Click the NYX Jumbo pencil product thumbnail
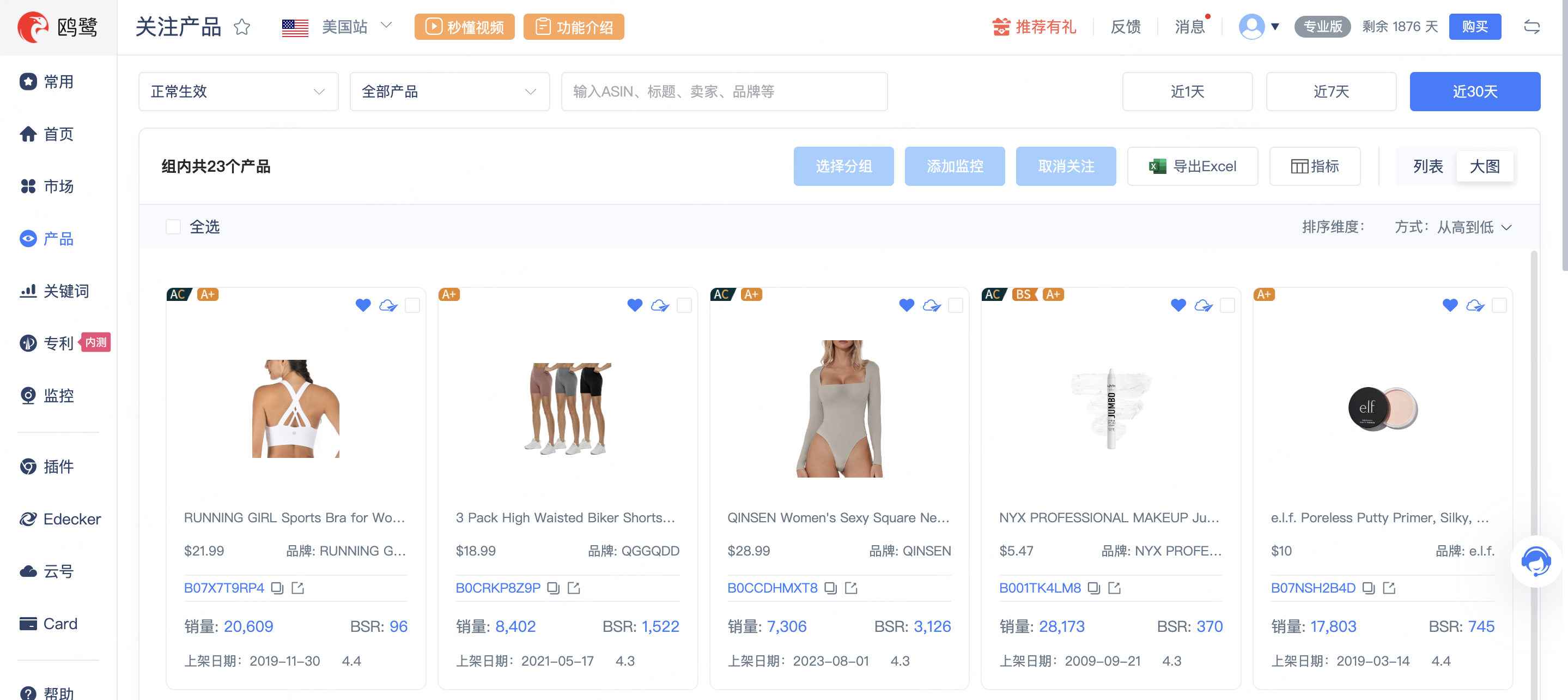This screenshot has width=1568, height=700. click(1110, 408)
